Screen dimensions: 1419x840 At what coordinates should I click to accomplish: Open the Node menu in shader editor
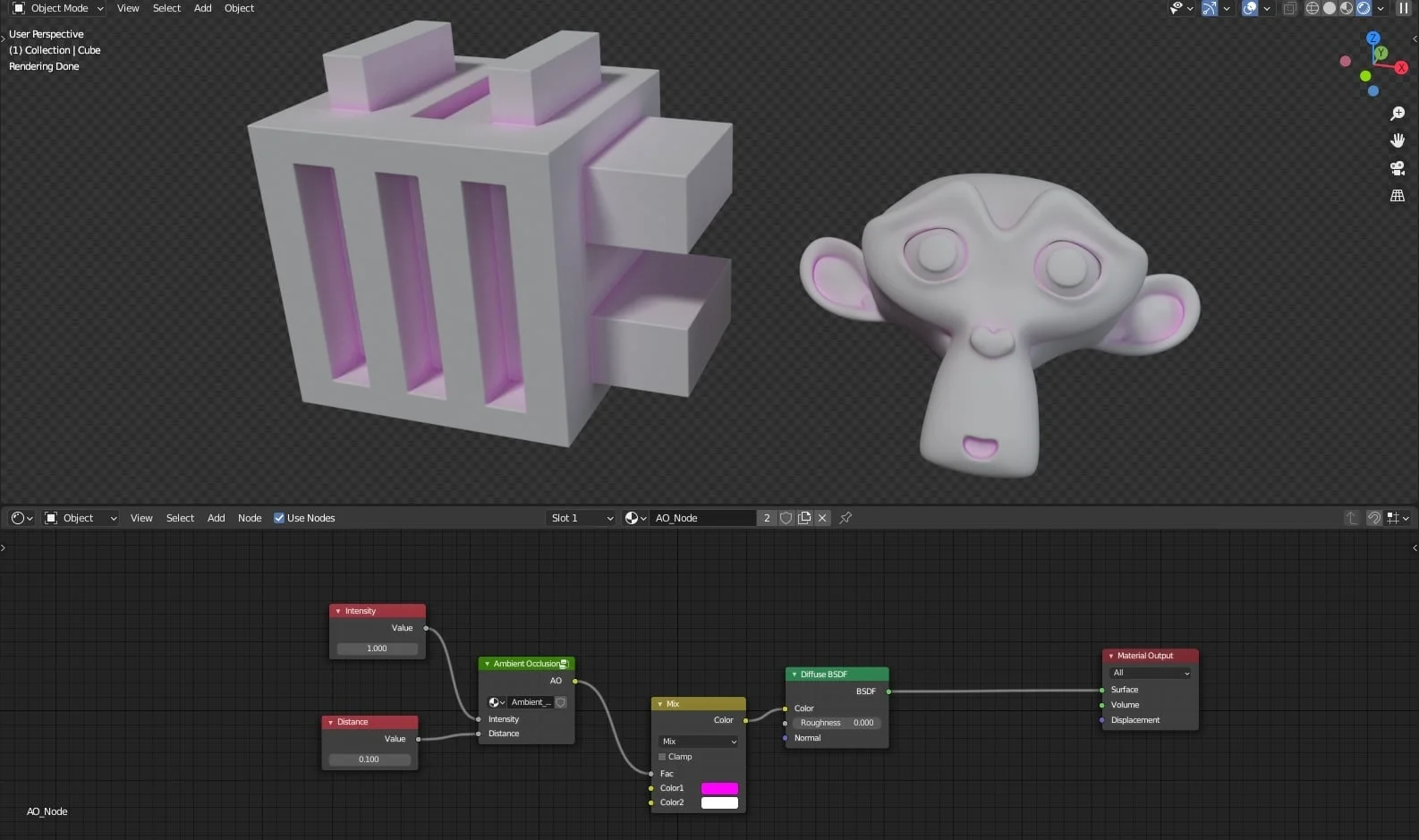coord(250,518)
